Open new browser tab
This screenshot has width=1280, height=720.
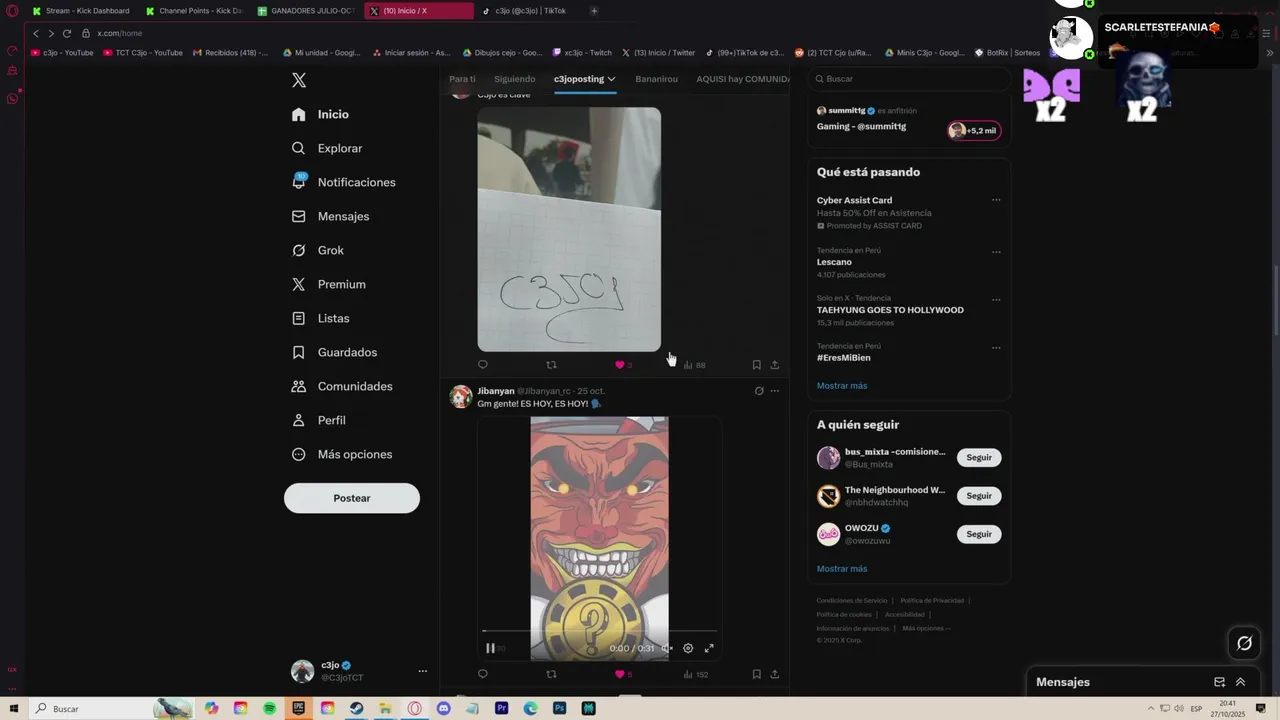pos(594,11)
